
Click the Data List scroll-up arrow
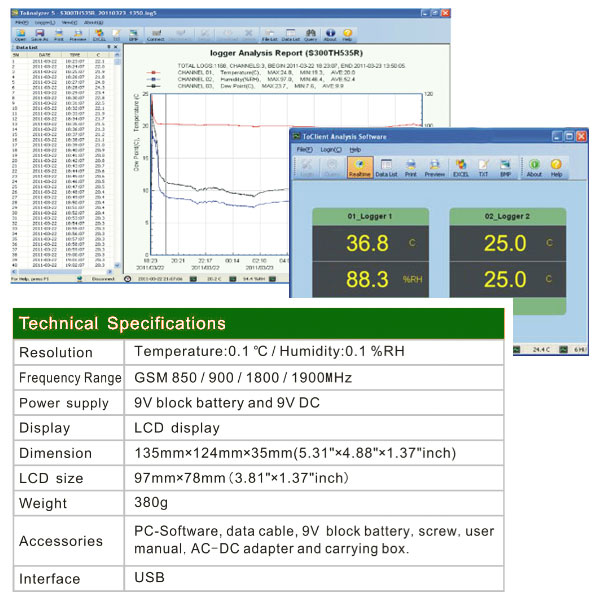(x=117, y=55)
